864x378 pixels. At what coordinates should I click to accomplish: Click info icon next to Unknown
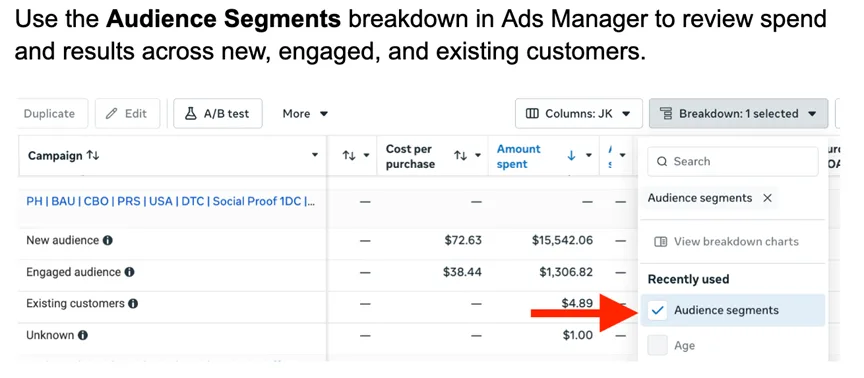tap(82, 335)
